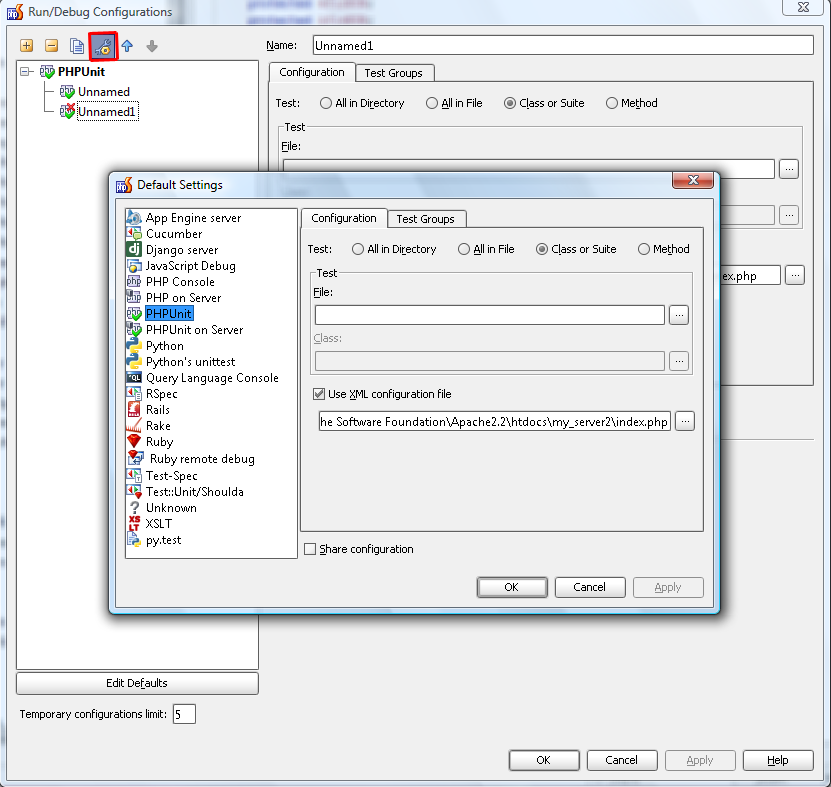
Task: Select PHPUnit entry in defaults list
Action: (x=169, y=314)
